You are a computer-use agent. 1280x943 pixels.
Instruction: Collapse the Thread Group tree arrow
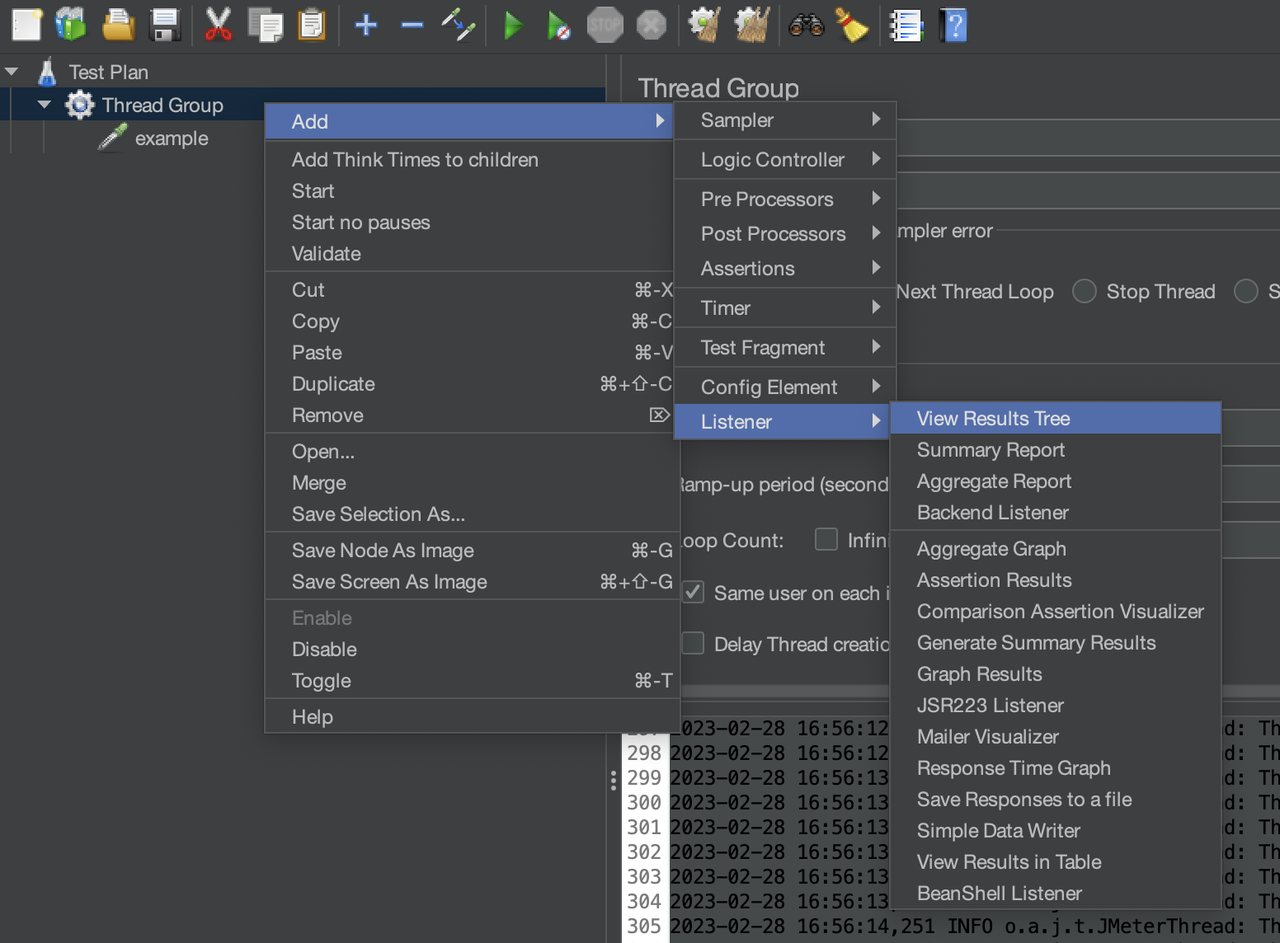tap(44, 105)
